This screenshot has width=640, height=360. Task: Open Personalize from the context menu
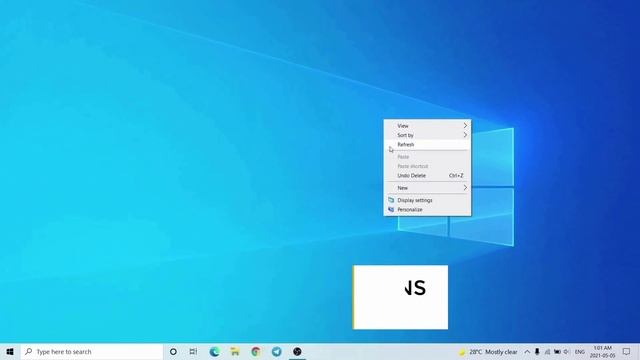427,209
